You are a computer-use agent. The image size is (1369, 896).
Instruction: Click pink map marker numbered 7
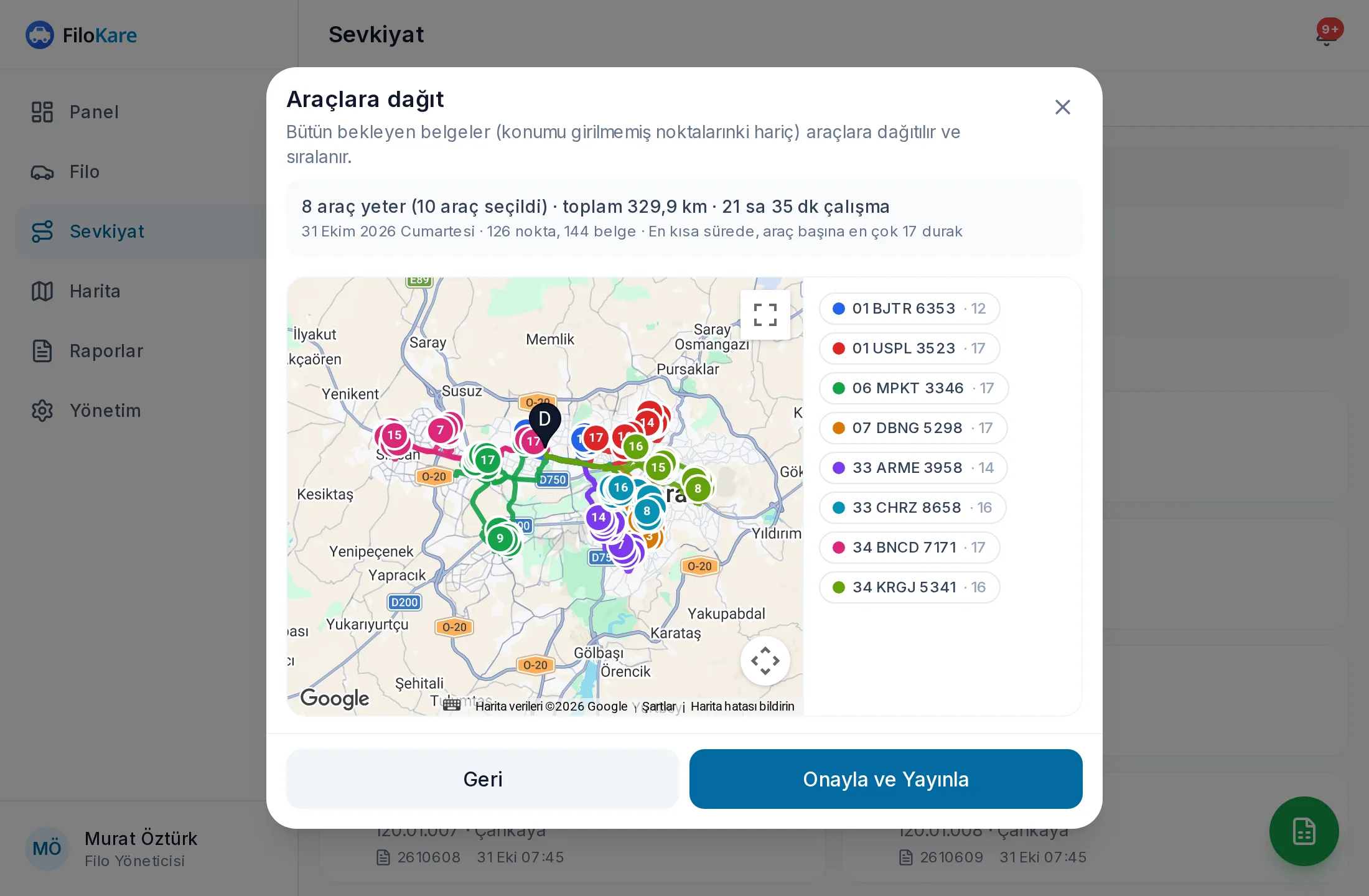tap(441, 430)
